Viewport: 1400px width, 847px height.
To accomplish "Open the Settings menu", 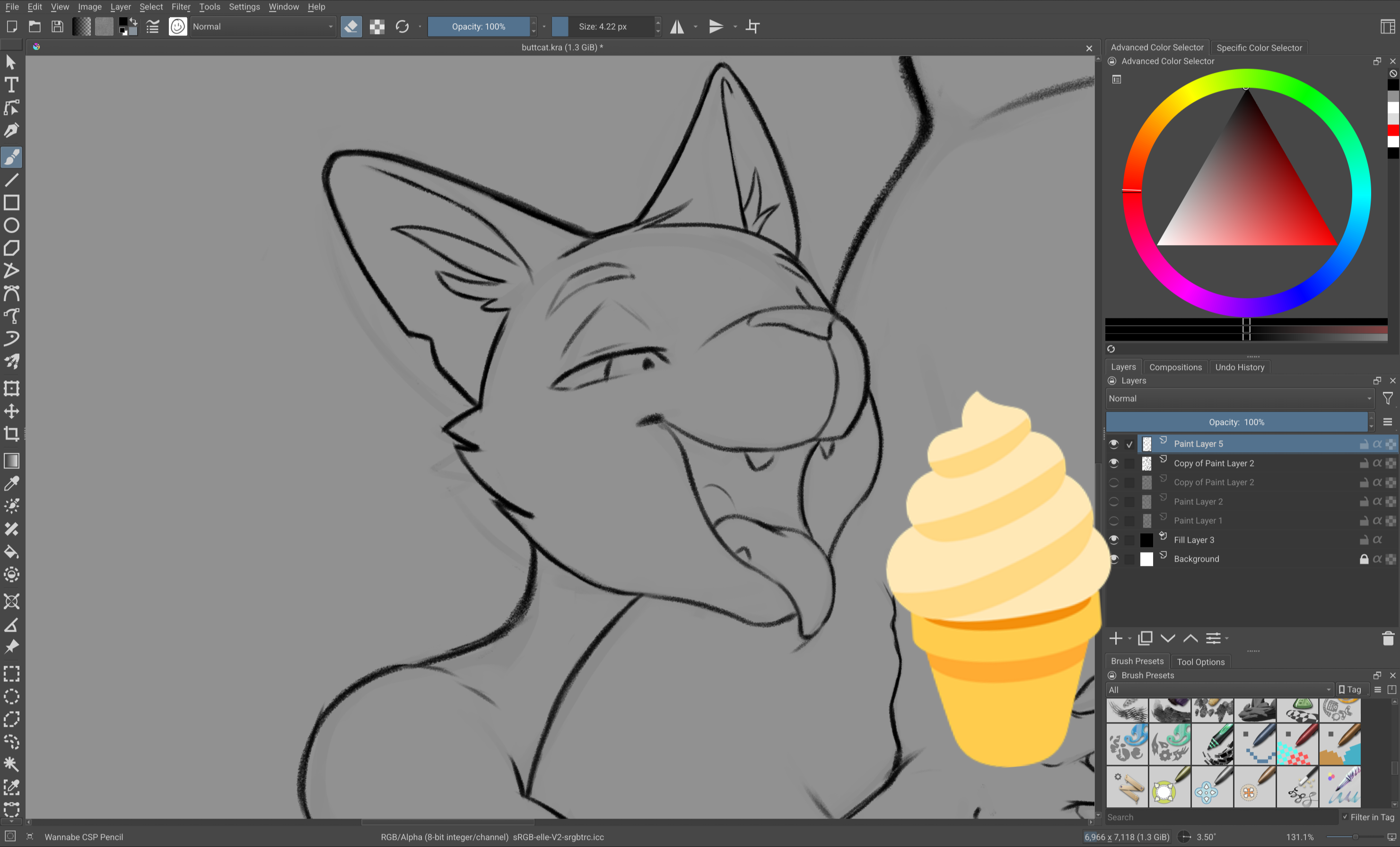I will click(x=245, y=7).
